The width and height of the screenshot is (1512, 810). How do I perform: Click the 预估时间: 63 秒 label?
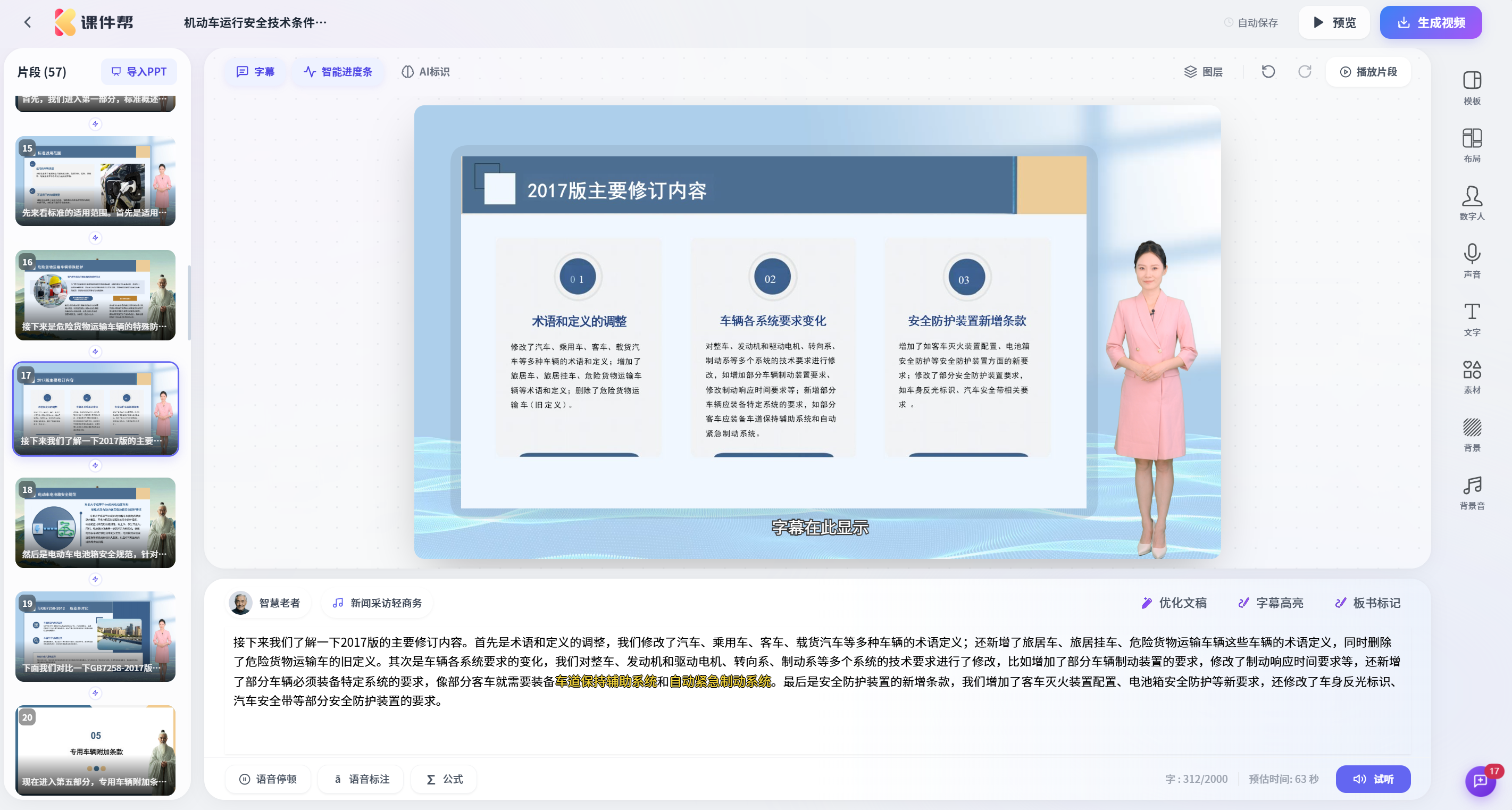pos(1283,779)
